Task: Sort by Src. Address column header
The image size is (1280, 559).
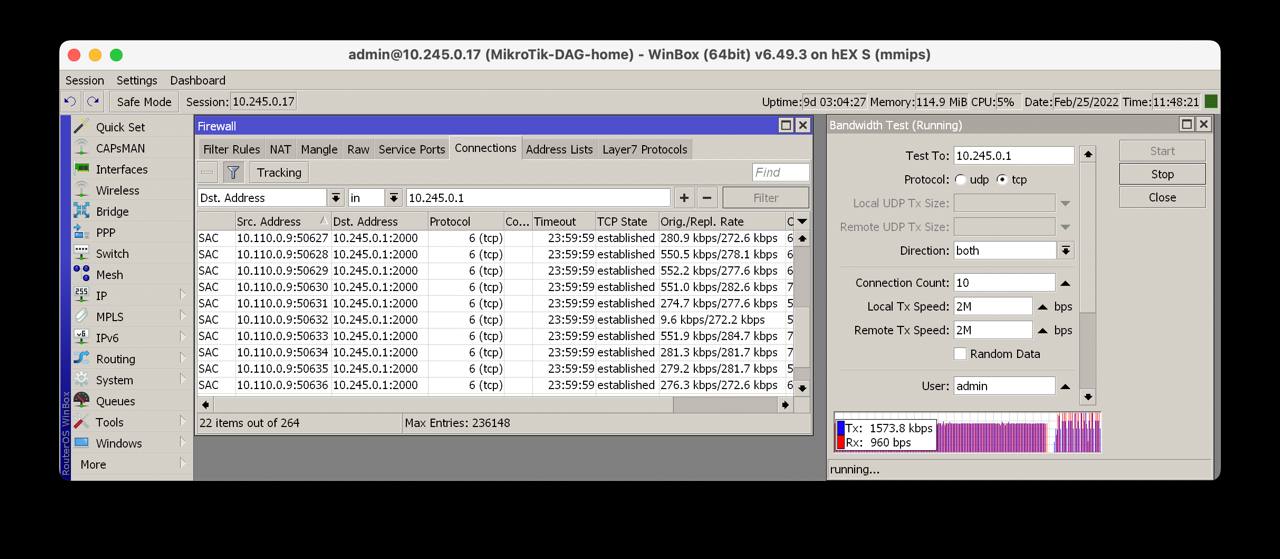Action: (x=283, y=221)
